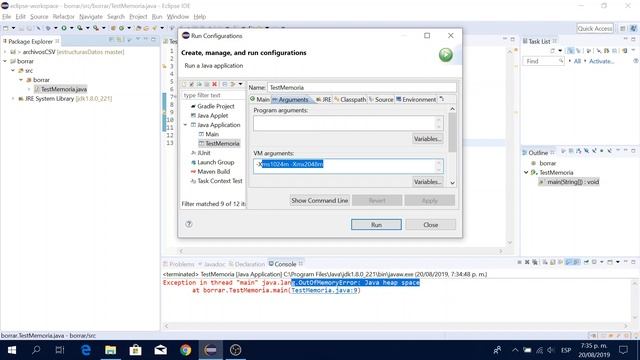Collapse TestMemoria class in Outline view
640x360 pixels.
[x=526, y=173]
